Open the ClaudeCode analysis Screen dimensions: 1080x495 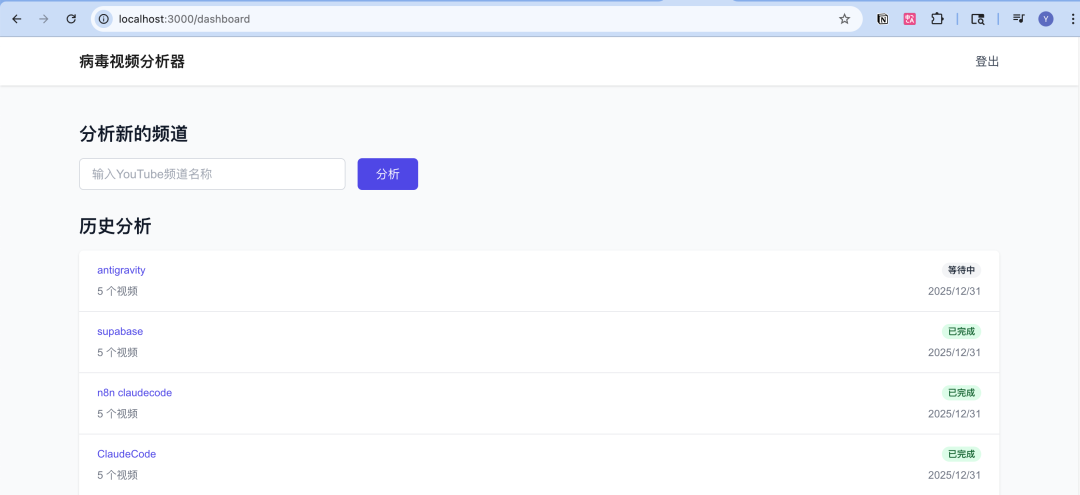tap(127, 454)
